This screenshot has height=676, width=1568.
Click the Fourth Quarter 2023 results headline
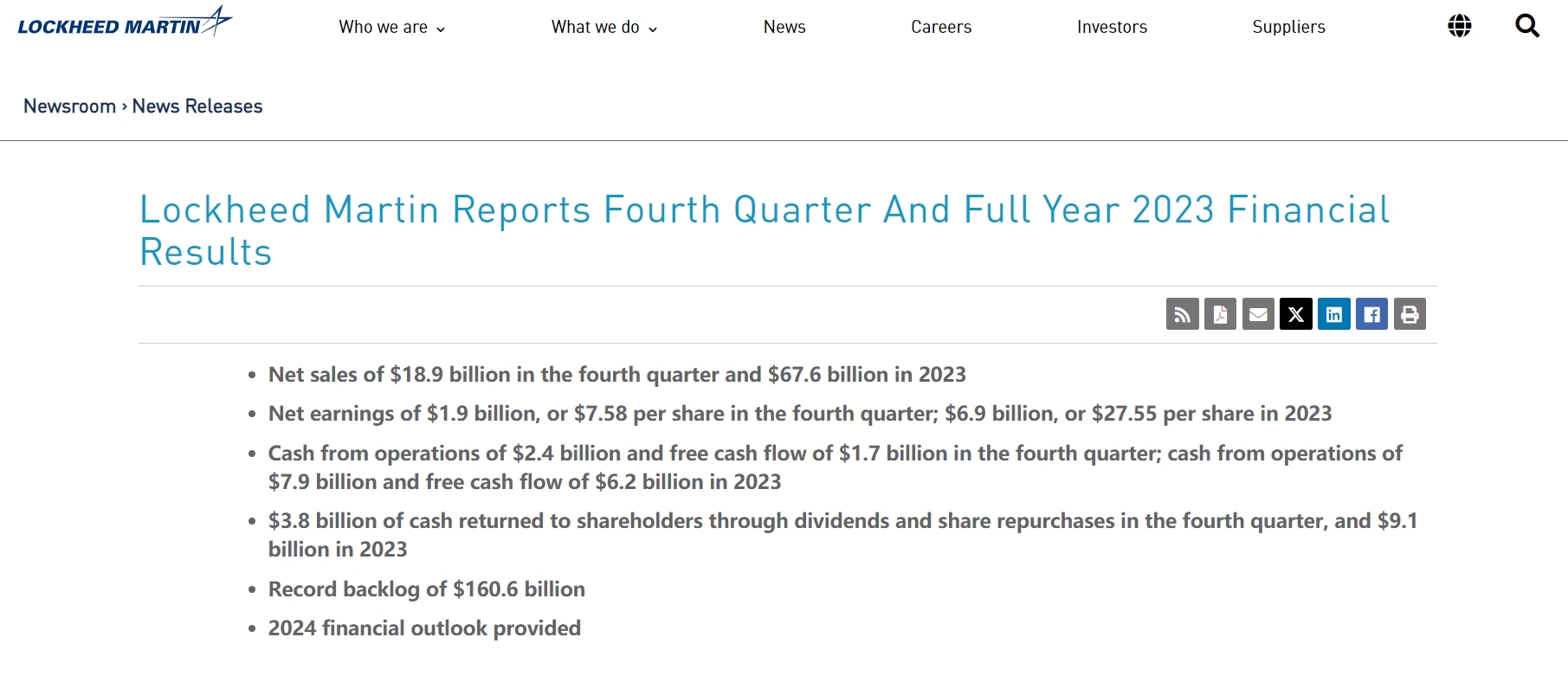[x=765, y=230]
